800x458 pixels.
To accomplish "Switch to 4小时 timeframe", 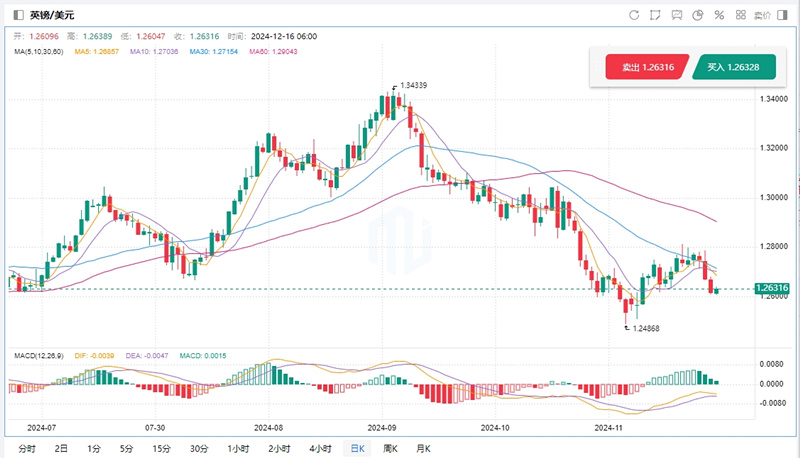I will coord(321,449).
